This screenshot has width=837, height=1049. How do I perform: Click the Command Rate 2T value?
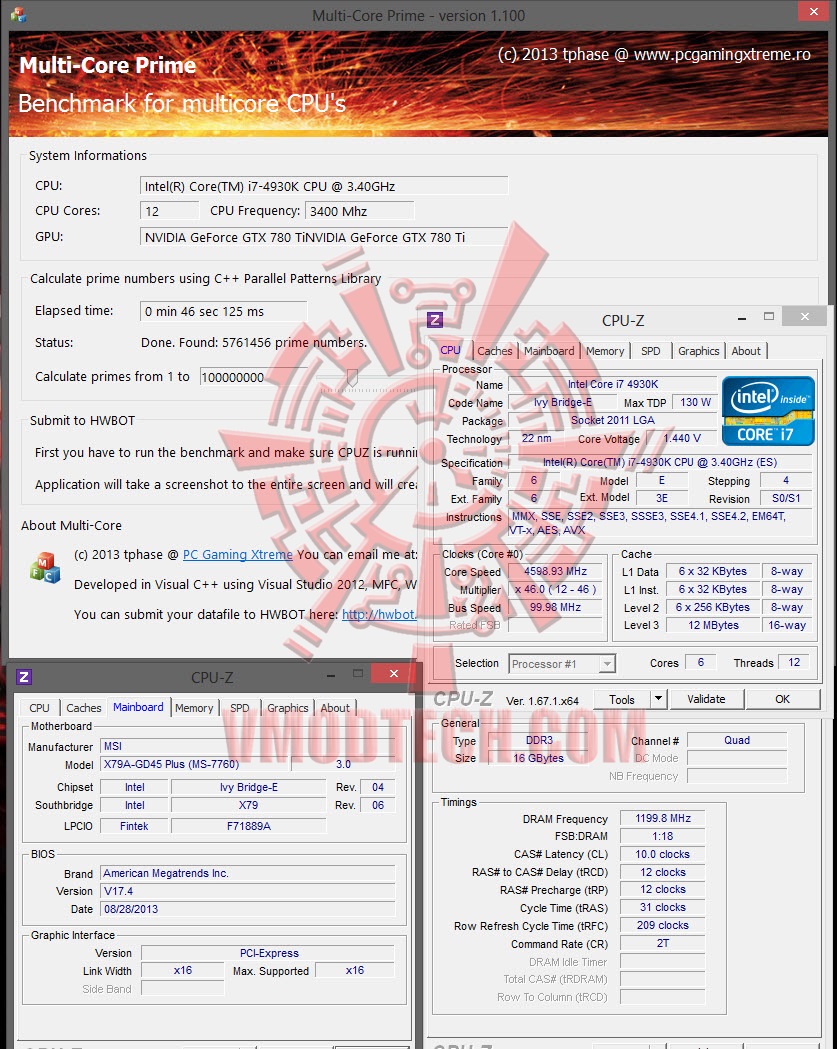pyautogui.click(x=662, y=943)
